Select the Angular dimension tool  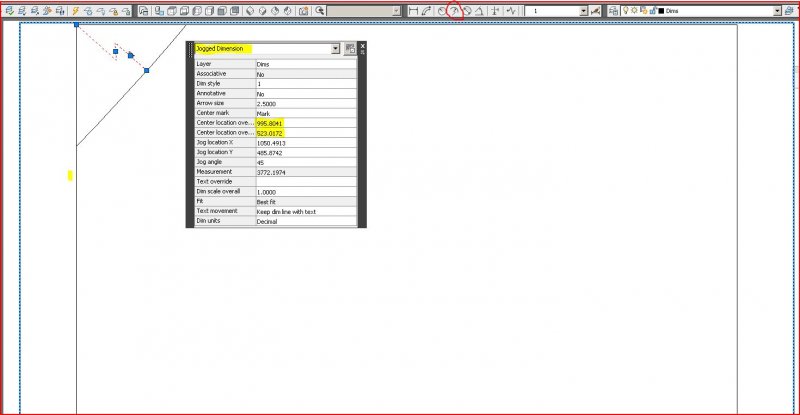click(x=479, y=11)
